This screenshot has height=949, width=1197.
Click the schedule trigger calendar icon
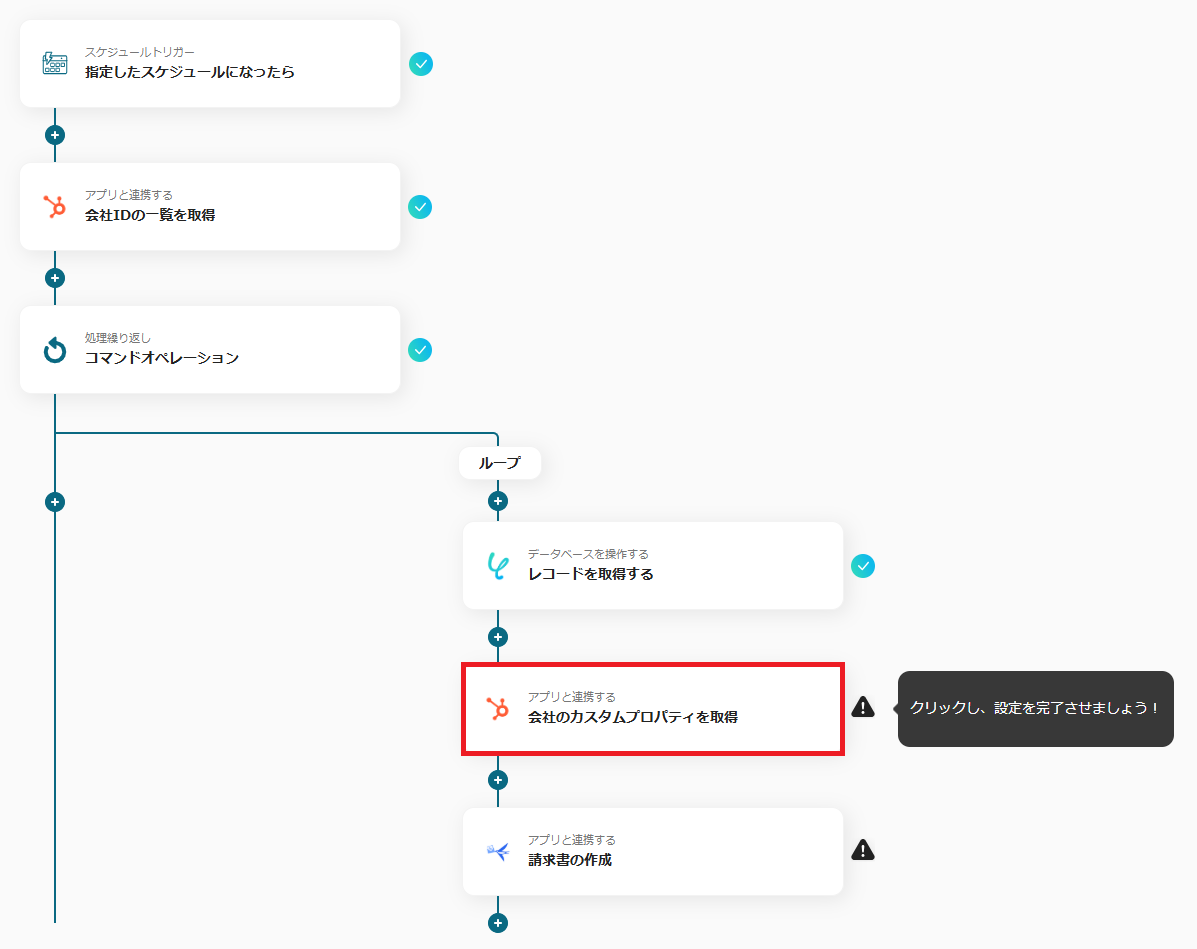point(55,63)
